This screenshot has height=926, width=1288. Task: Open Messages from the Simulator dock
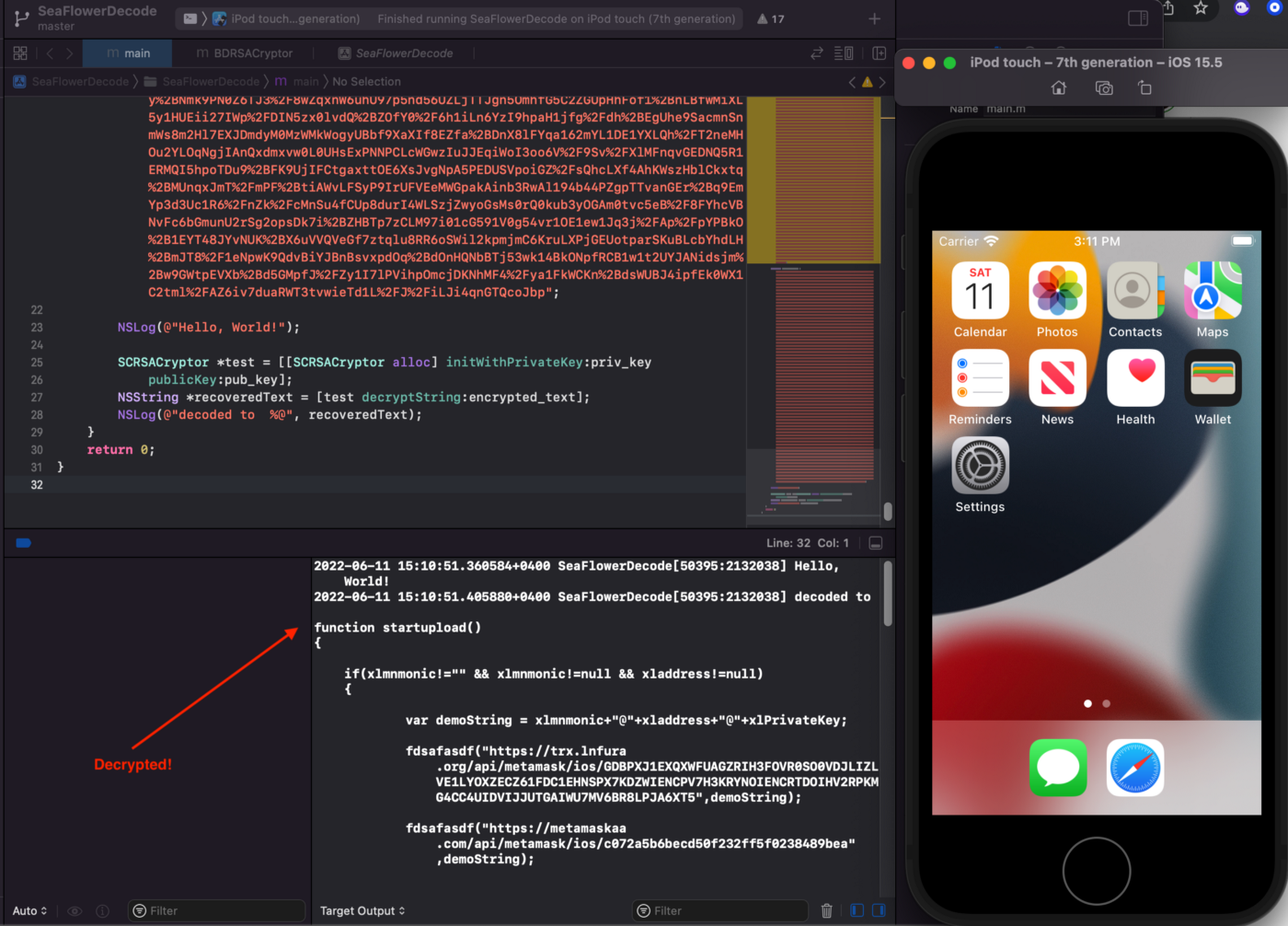1058,768
